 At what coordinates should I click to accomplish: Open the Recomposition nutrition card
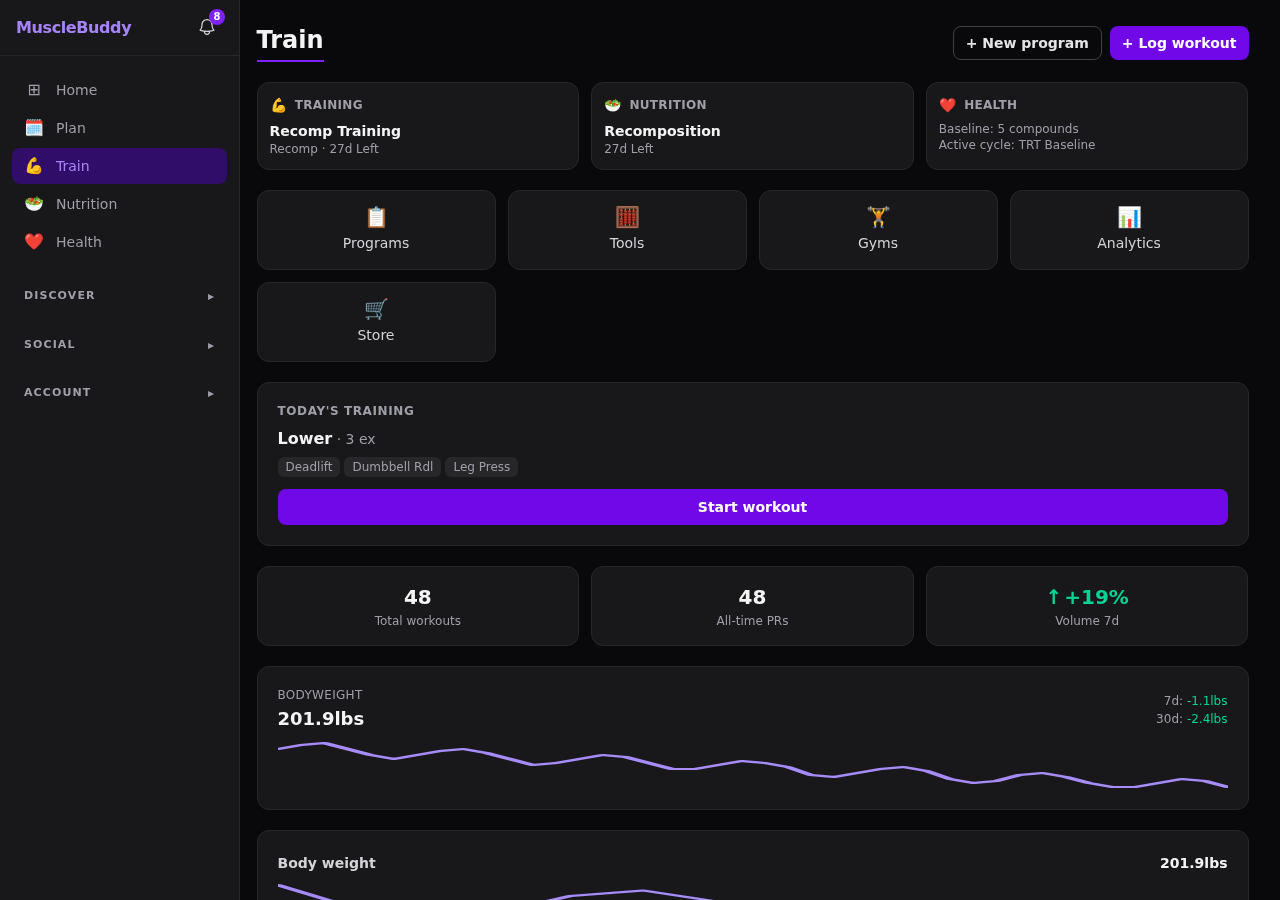point(752,126)
